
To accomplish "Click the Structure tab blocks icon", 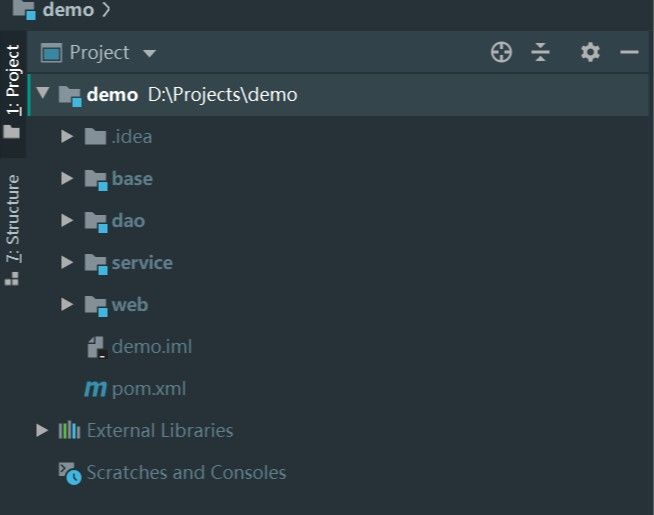I will pos(12,279).
